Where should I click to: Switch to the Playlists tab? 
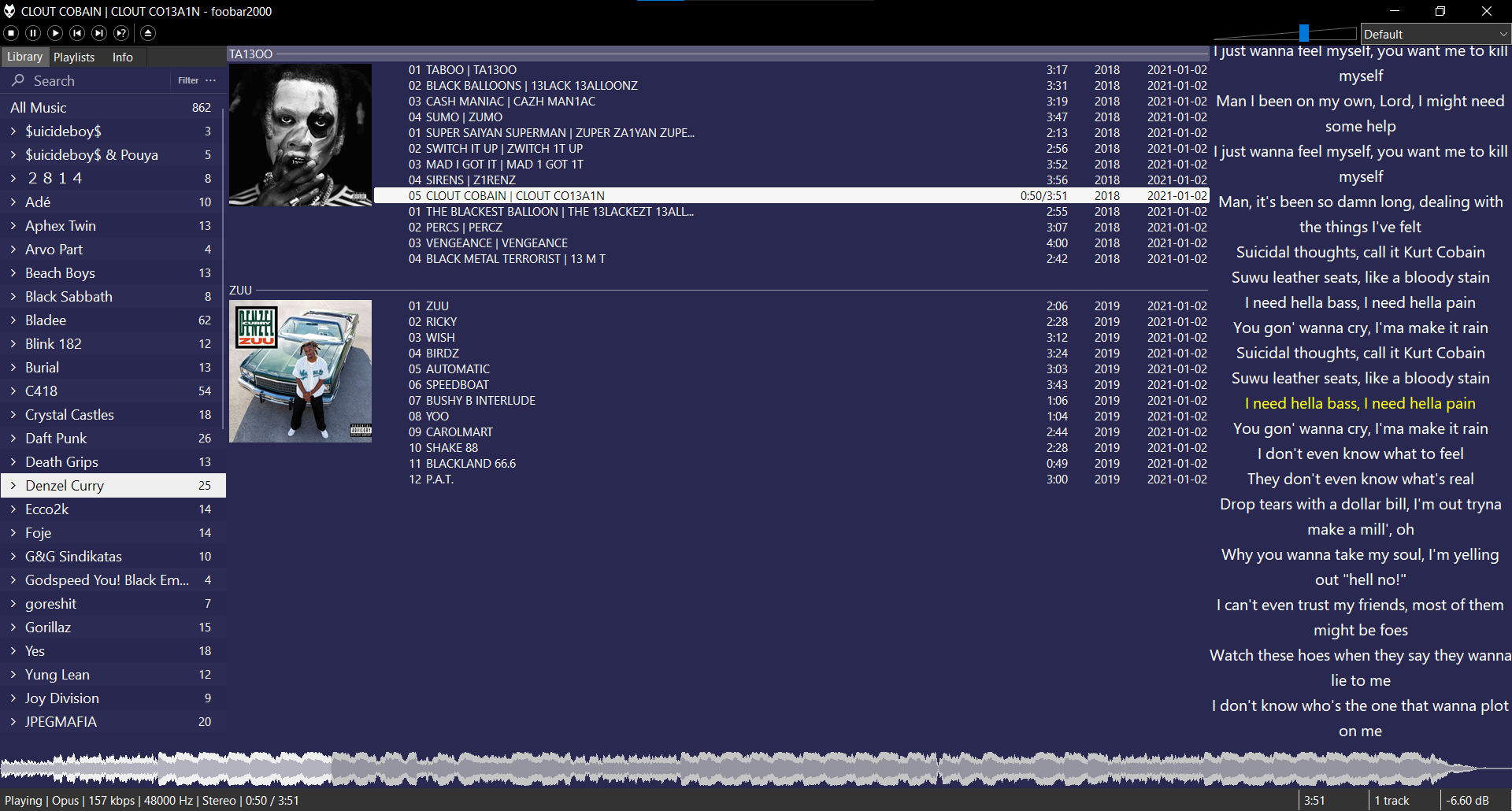(74, 57)
